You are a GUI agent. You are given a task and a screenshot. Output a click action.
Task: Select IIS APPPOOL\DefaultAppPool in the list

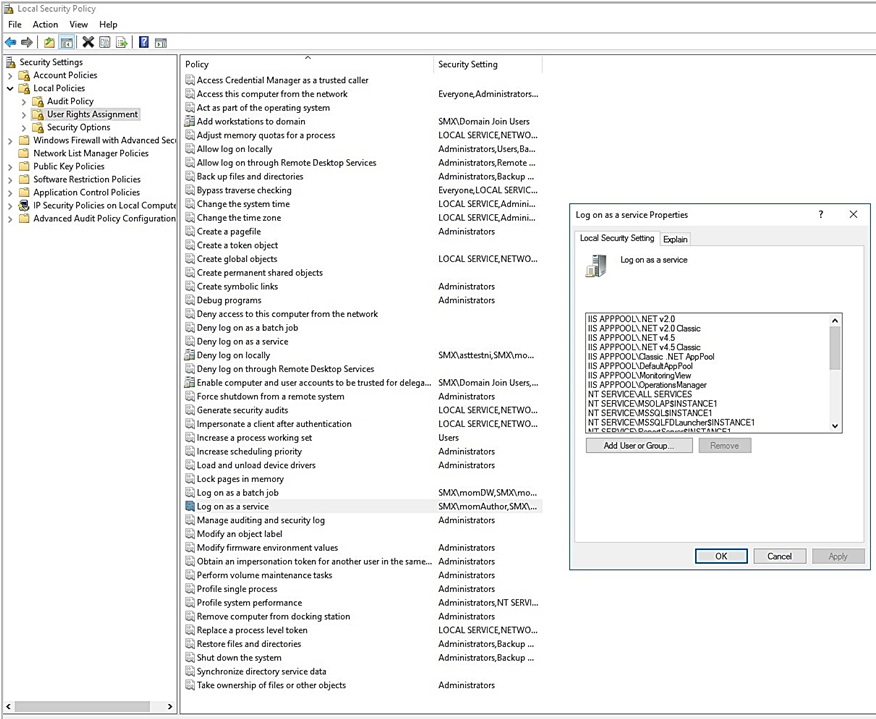[x=640, y=366]
